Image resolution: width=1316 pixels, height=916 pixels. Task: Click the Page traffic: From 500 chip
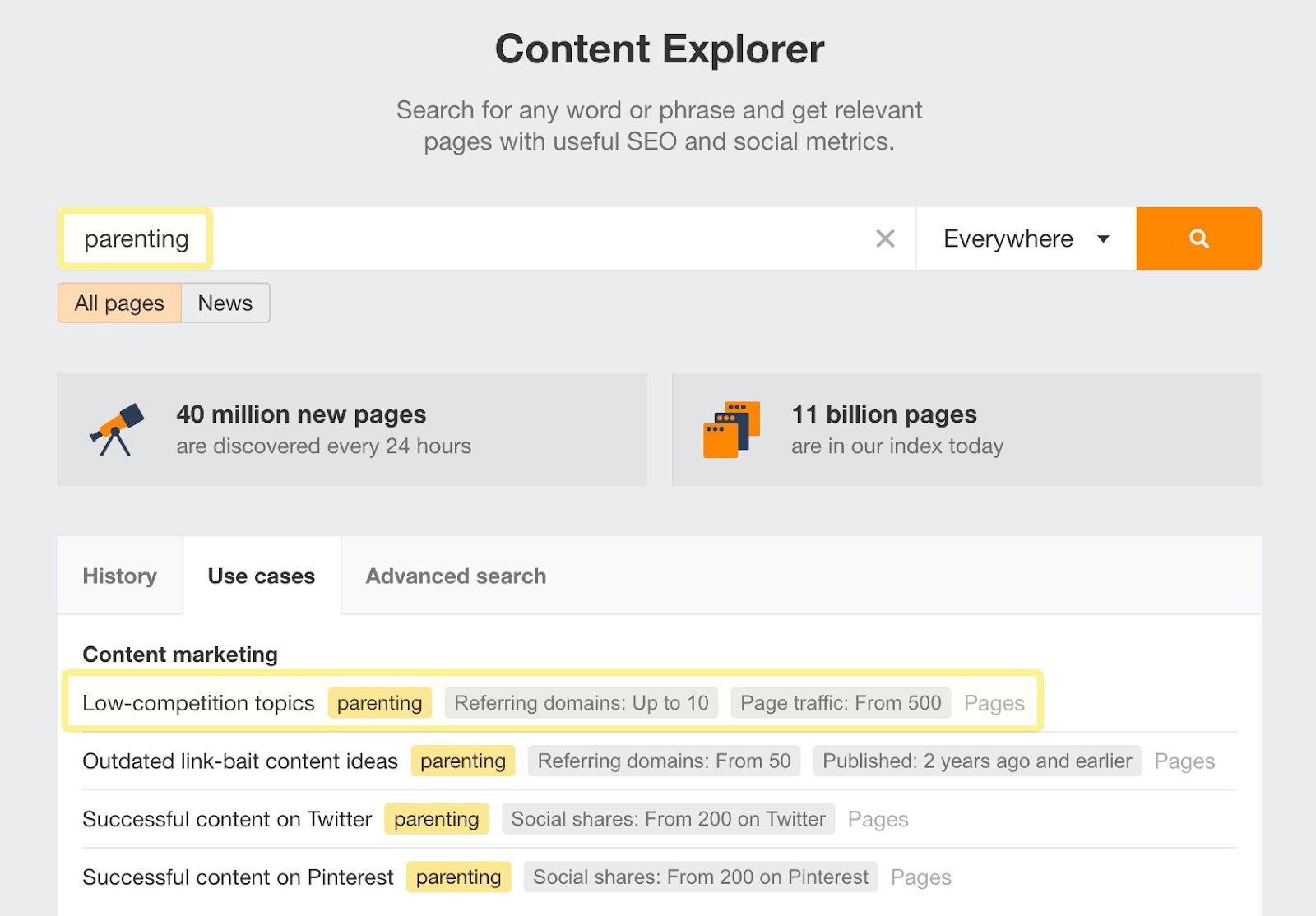pos(841,703)
